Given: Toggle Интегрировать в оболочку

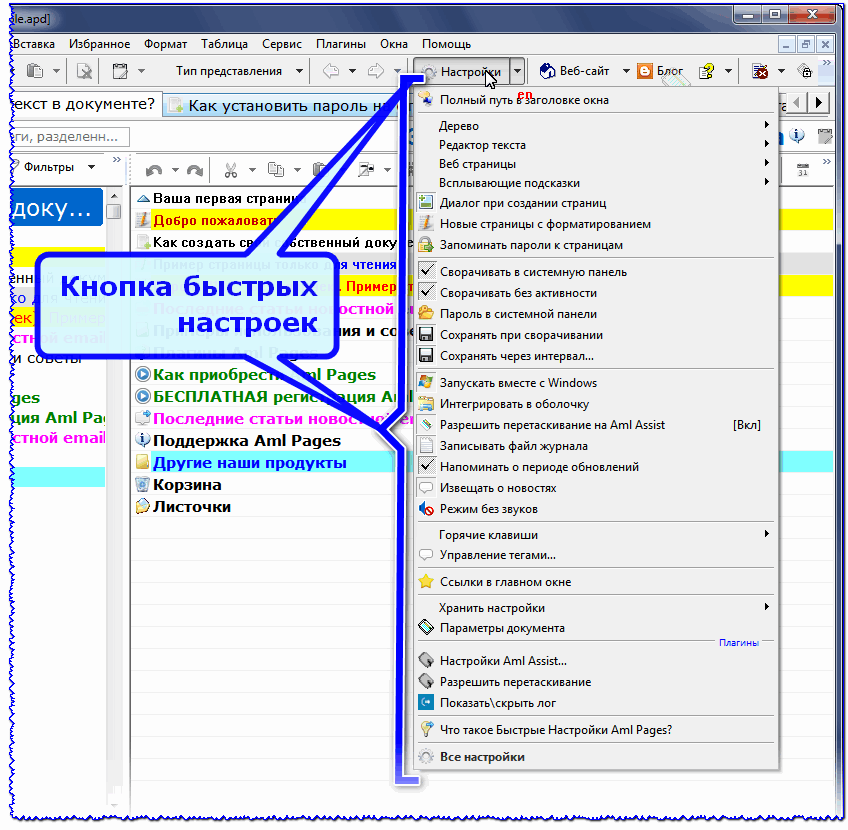Looking at the screenshot, I should pyautogui.click(x=596, y=404).
